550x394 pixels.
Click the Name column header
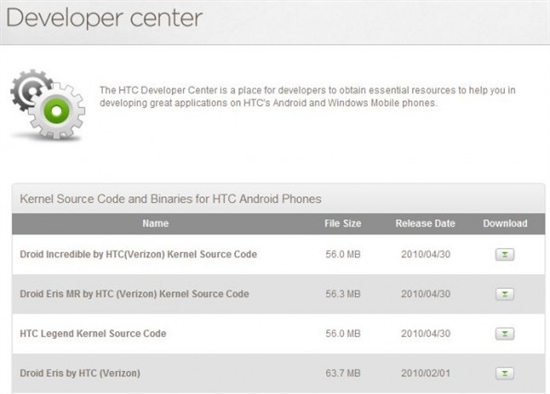[x=155, y=223]
